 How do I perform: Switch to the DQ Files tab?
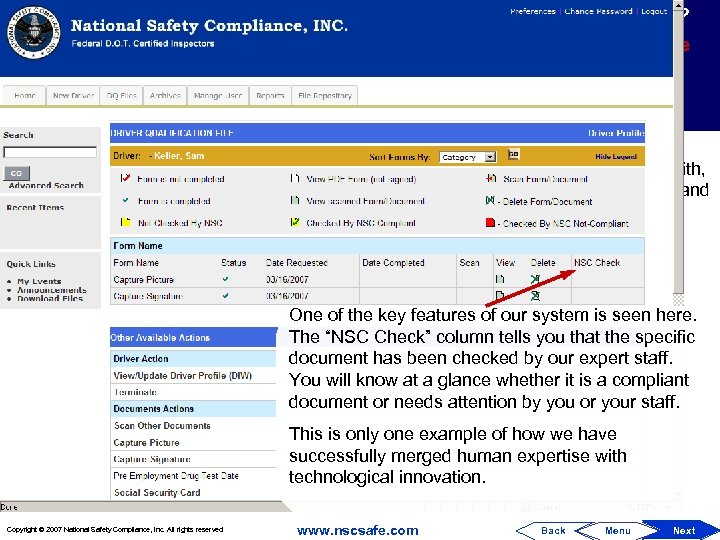[121, 96]
